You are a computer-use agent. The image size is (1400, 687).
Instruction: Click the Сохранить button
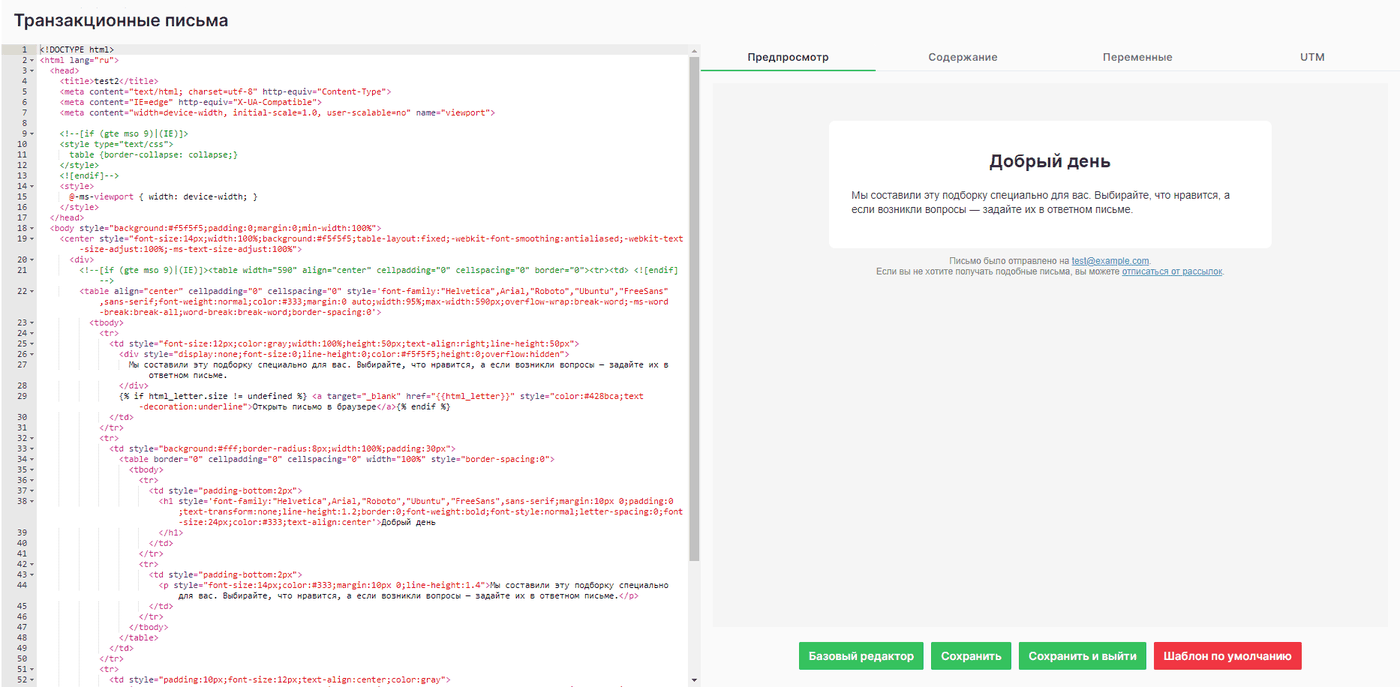click(971, 656)
